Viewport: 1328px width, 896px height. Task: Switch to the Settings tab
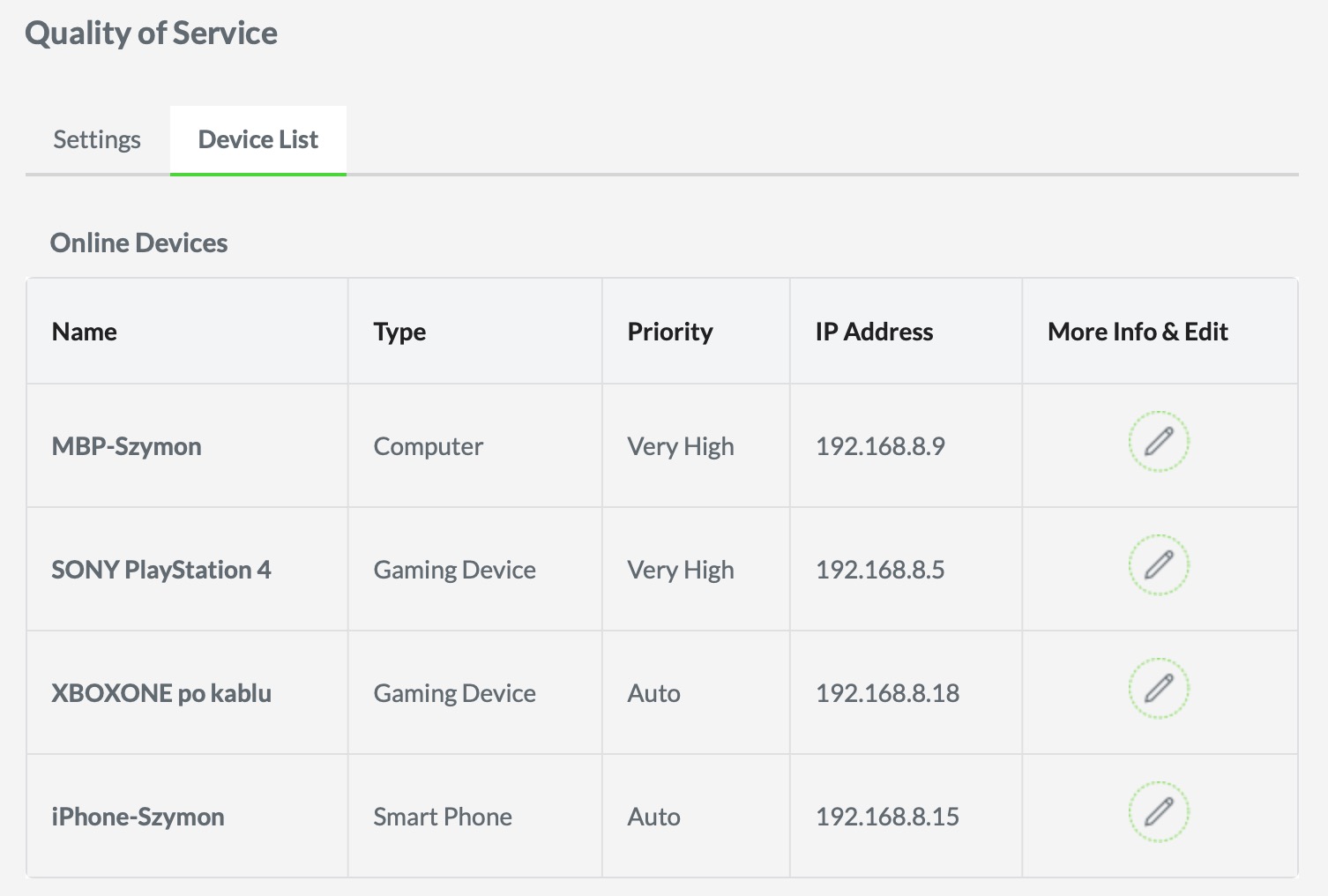click(x=97, y=139)
